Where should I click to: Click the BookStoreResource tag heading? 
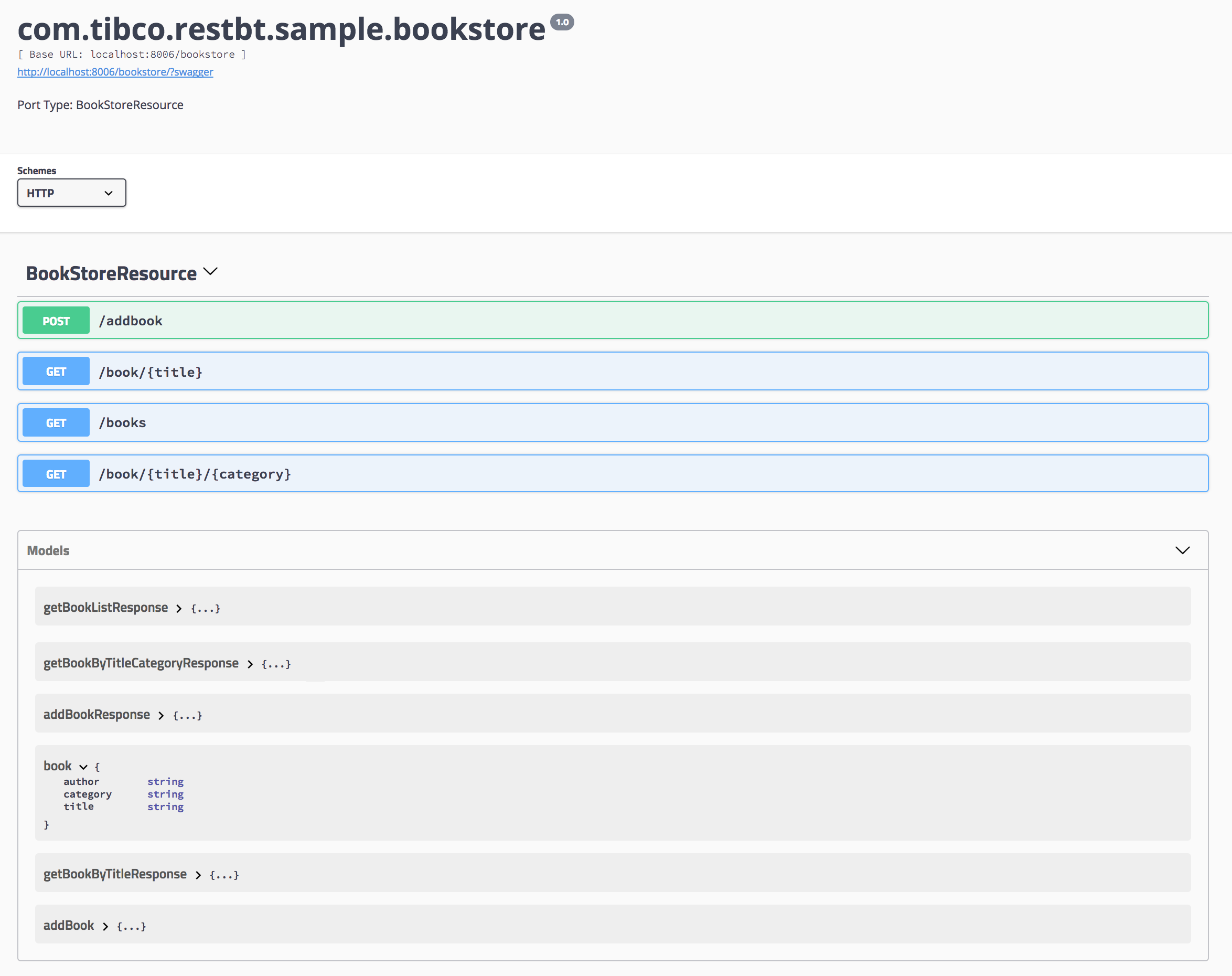click(111, 274)
